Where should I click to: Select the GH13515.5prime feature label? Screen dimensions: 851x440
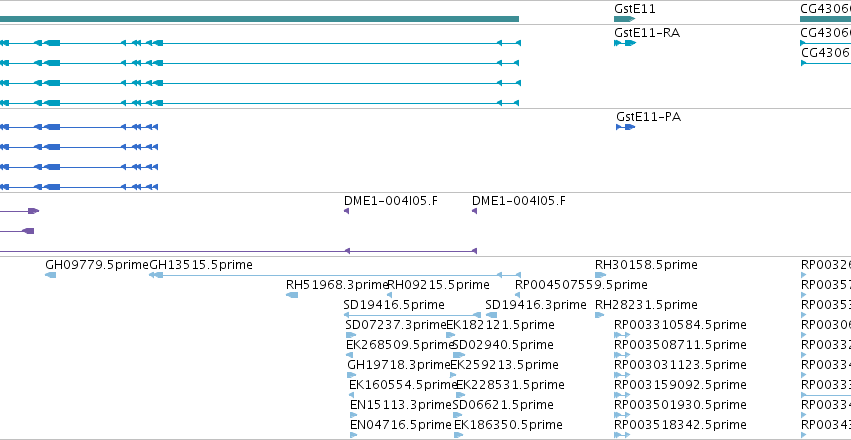click(201, 265)
